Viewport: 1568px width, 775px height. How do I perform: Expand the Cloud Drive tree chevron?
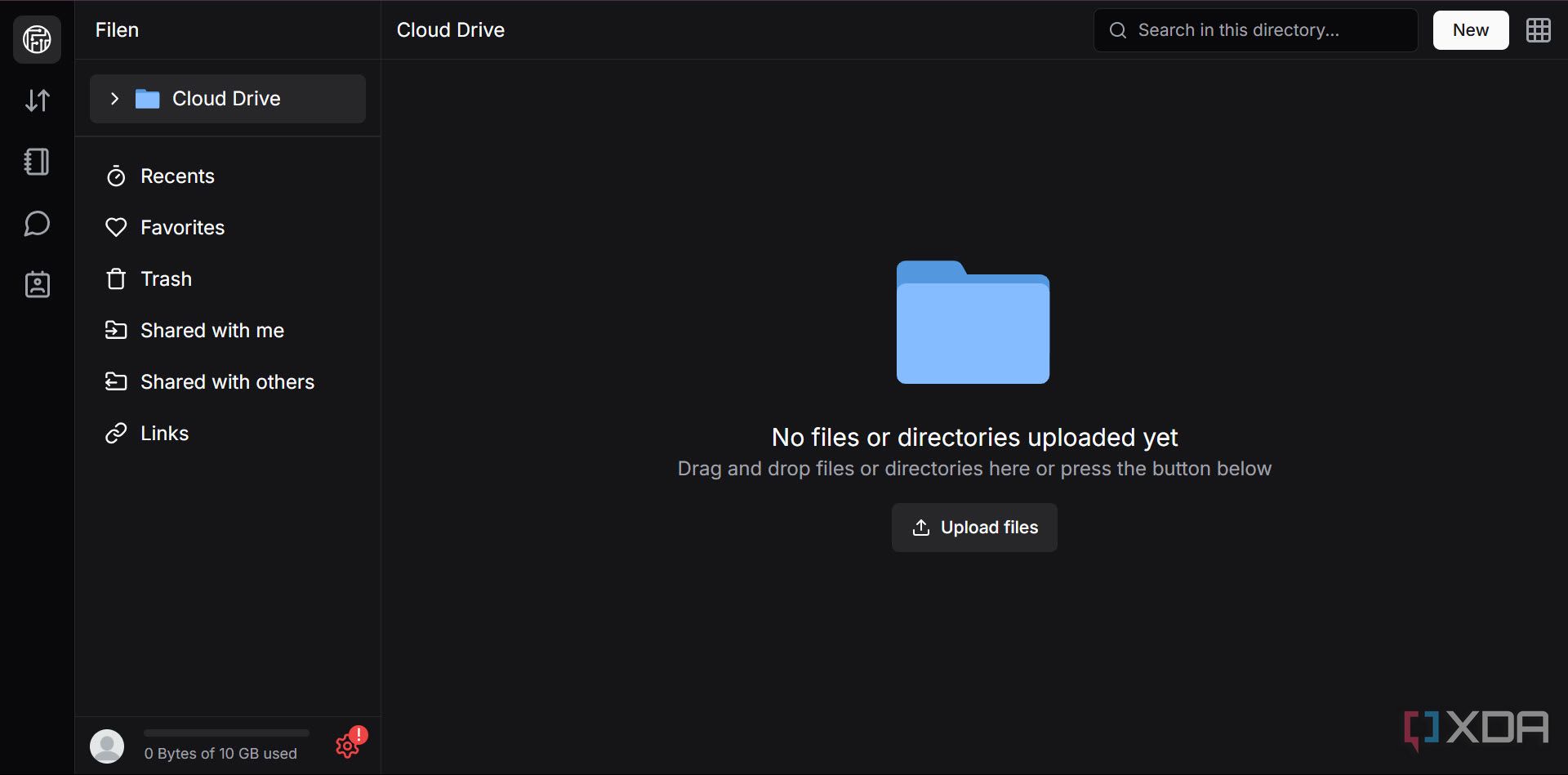(114, 99)
